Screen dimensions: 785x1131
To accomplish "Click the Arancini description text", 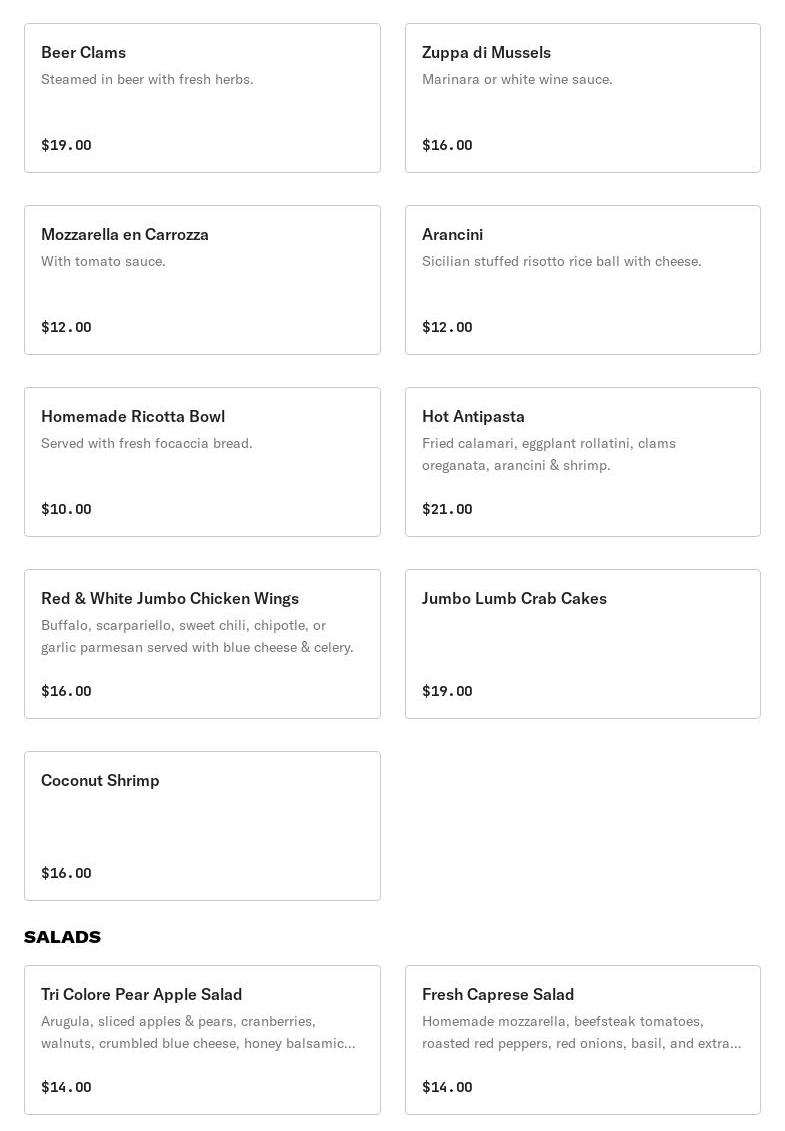I will (x=561, y=261).
